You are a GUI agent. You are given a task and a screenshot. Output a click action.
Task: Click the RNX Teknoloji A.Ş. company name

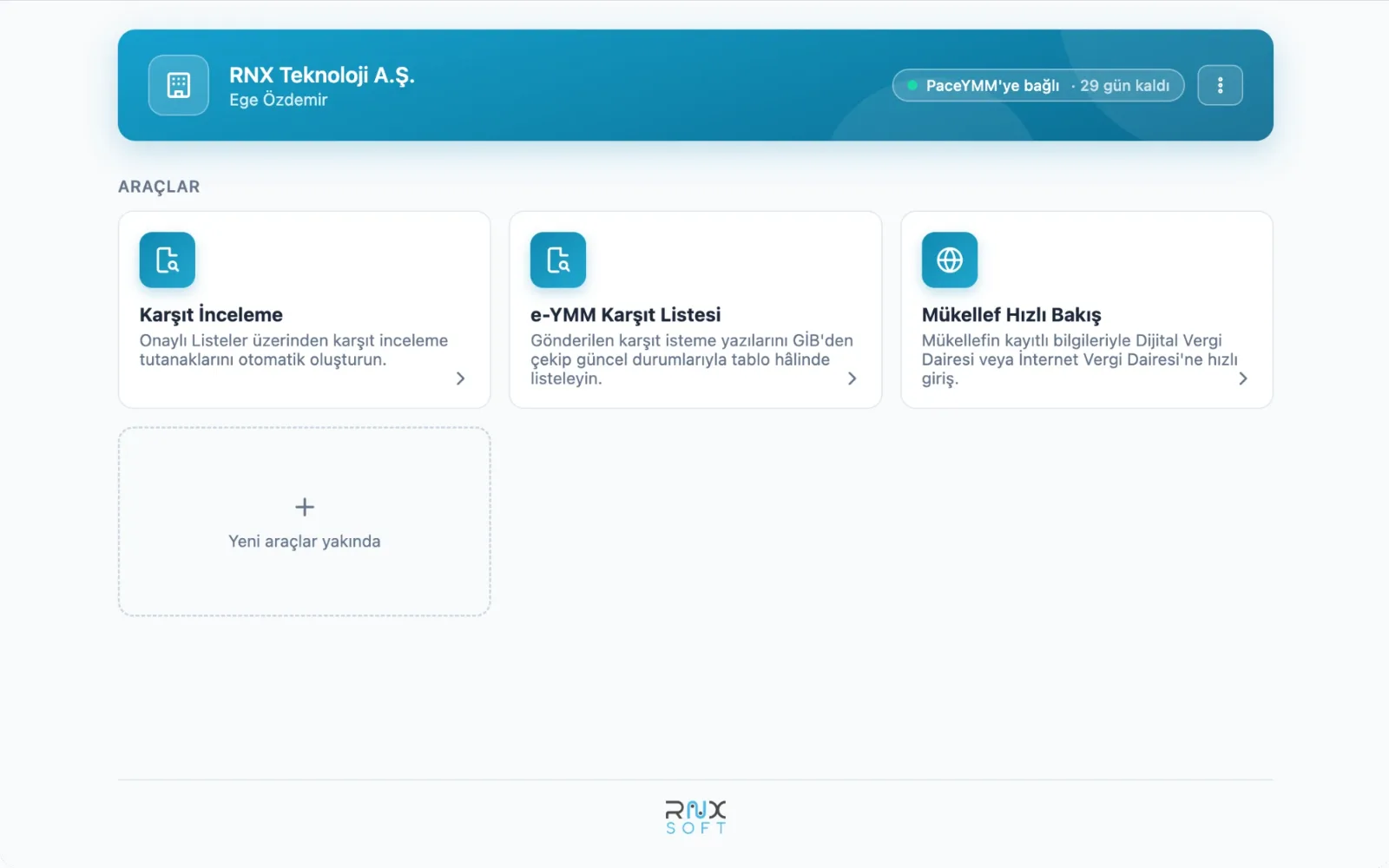coord(322,76)
